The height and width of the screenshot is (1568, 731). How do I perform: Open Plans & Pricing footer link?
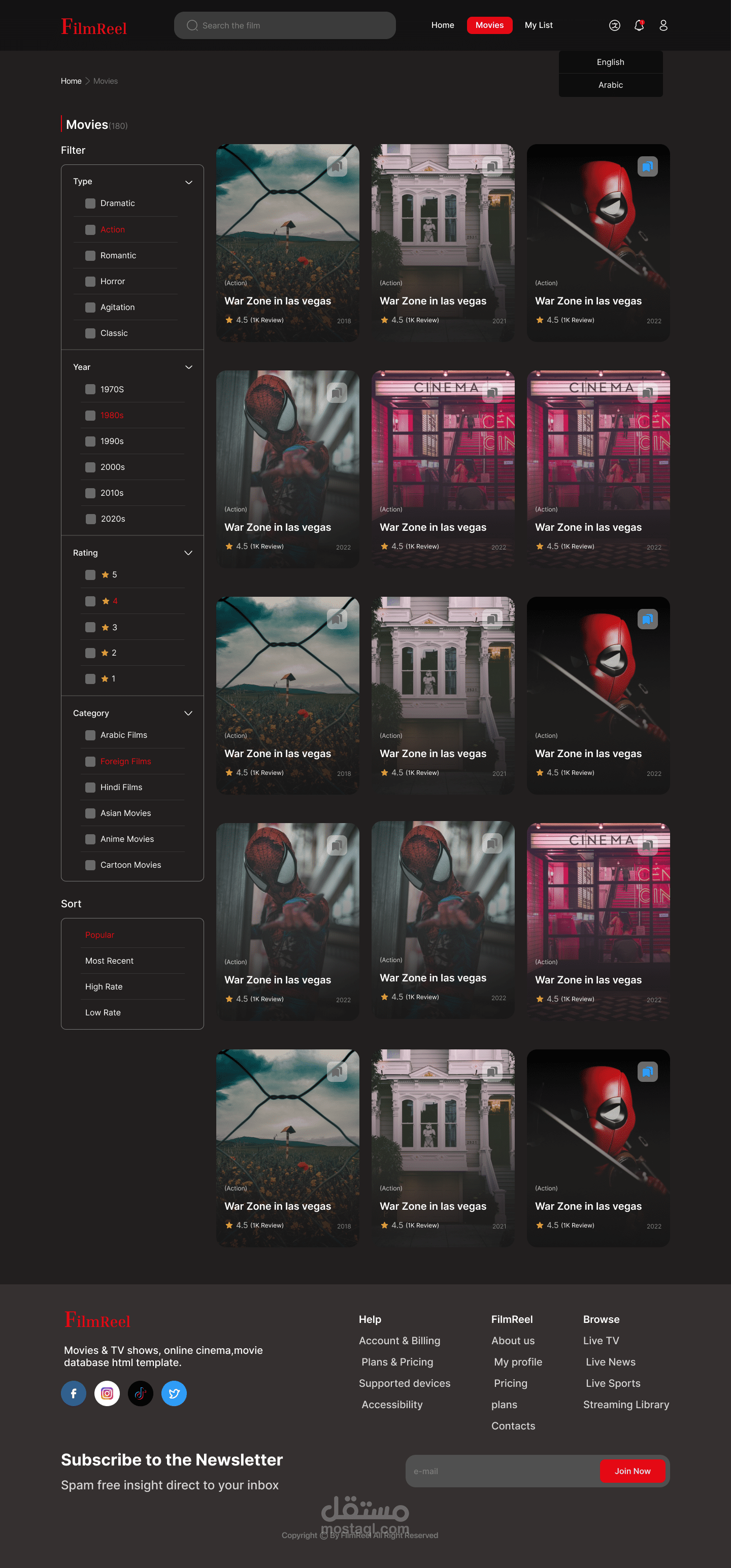click(397, 1361)
